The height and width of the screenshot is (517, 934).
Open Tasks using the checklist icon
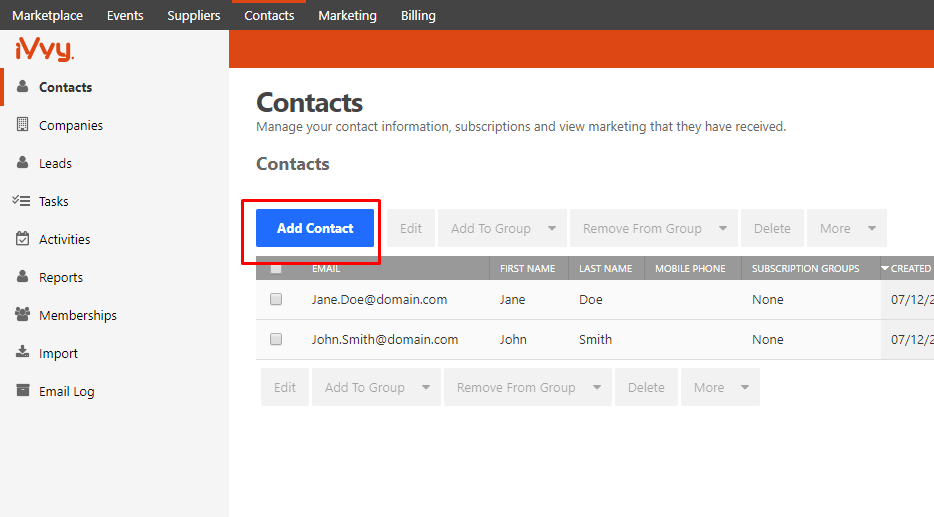(x=21, y=201)
